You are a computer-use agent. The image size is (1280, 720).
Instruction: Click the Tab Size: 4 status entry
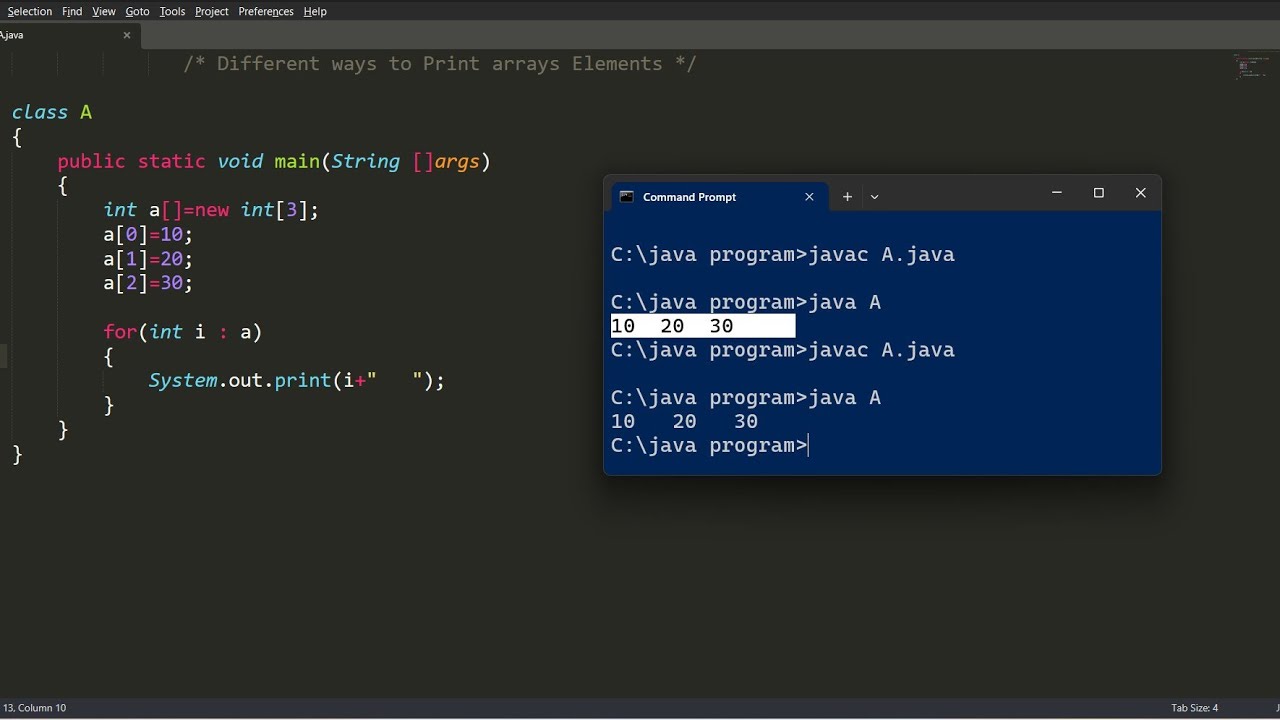pyautogui.click(x=1194, y=708)
